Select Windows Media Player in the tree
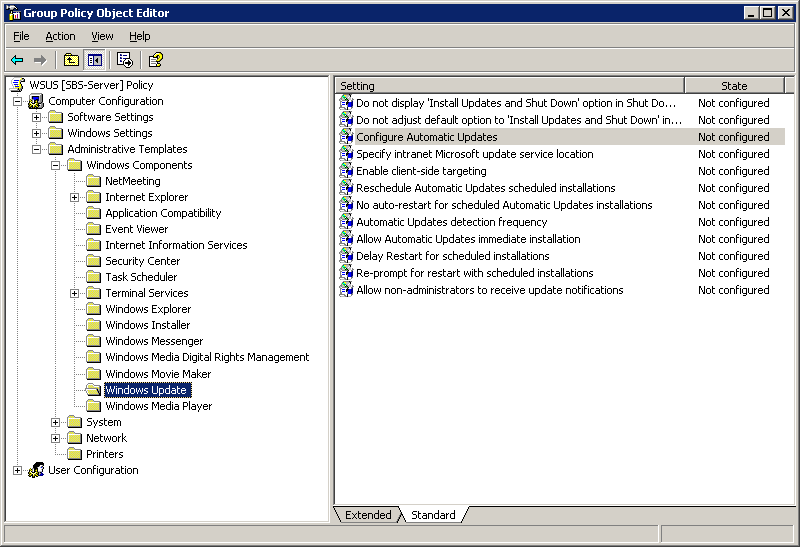 (x=159, y=406)
